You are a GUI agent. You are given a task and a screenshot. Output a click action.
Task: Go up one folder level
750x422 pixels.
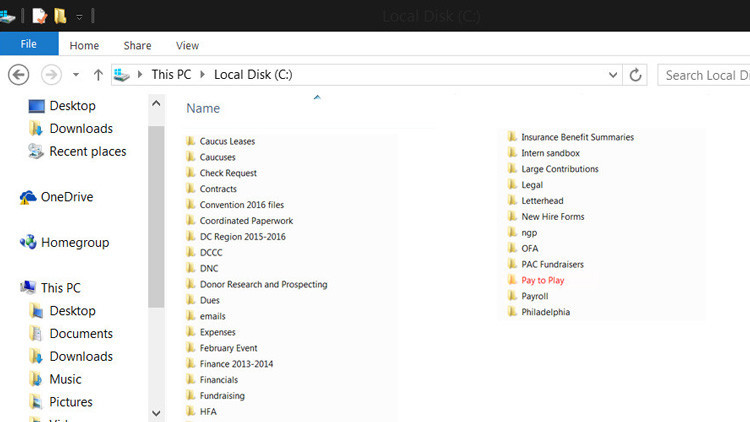pyautogui.click(x=98, y=75)
